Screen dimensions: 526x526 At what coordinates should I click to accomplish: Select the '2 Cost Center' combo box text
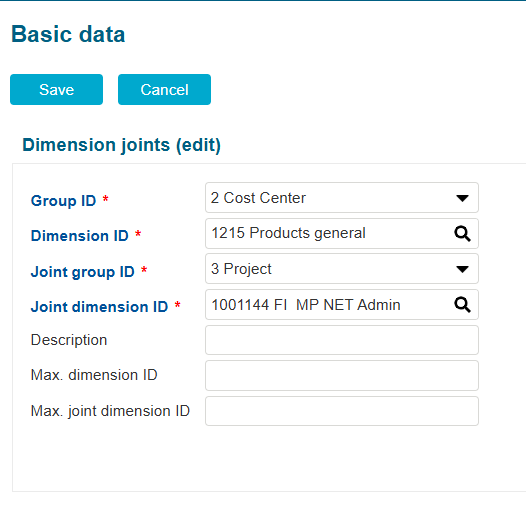coord(258,198)
